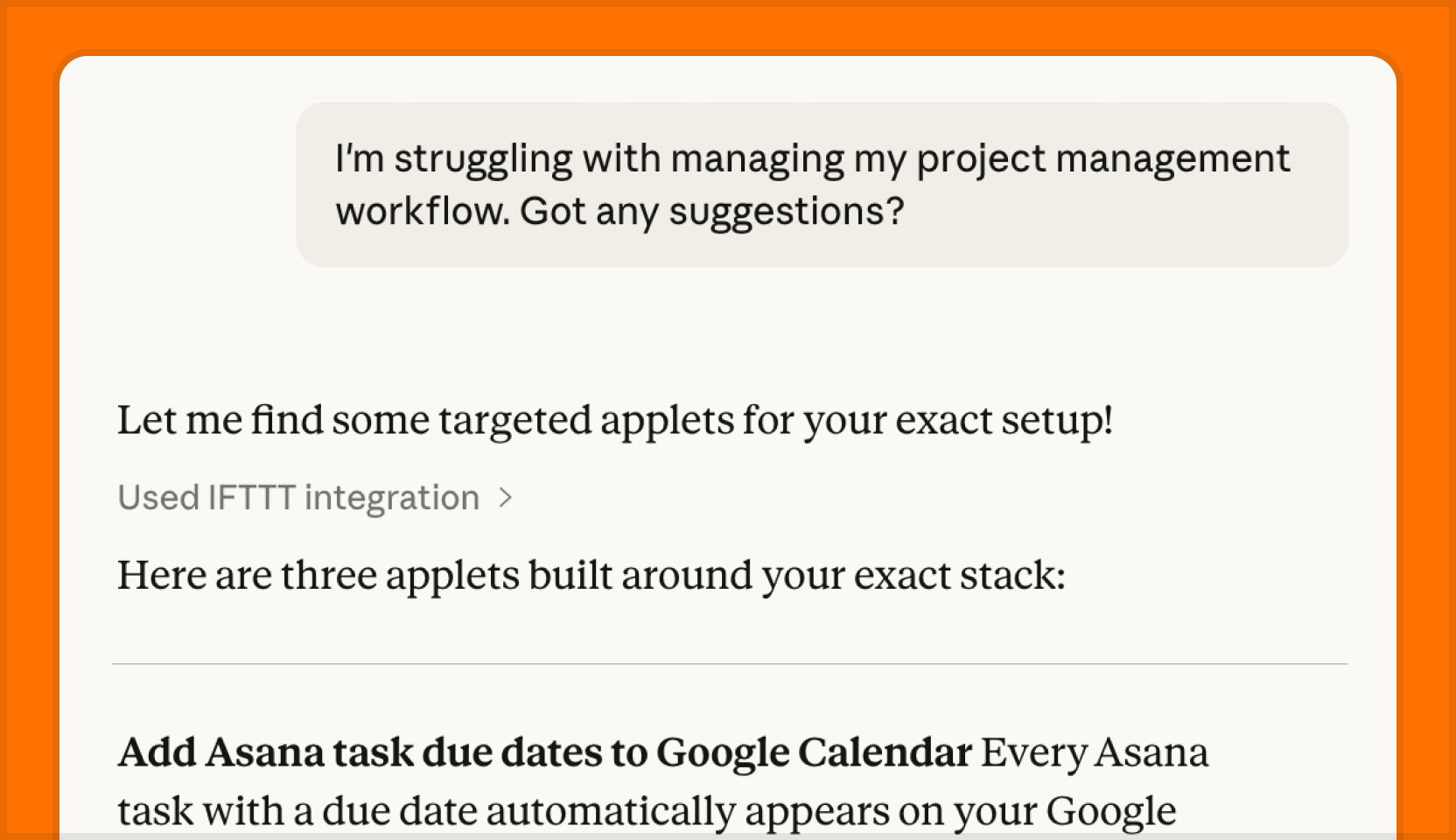Click the greyed IFTTT integration status row
The image size is (1456, 840).
point(313,497)
